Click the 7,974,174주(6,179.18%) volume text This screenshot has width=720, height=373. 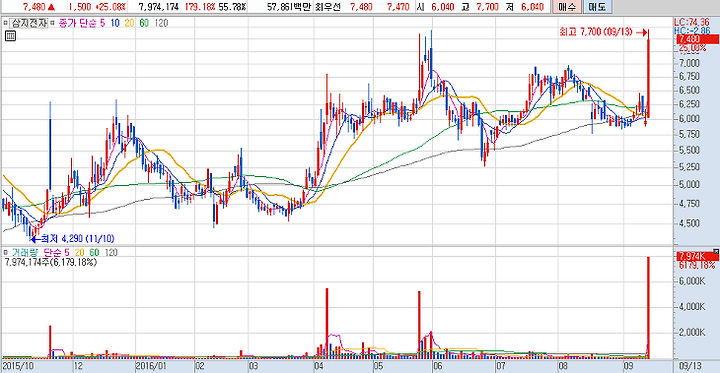(50, 262)
